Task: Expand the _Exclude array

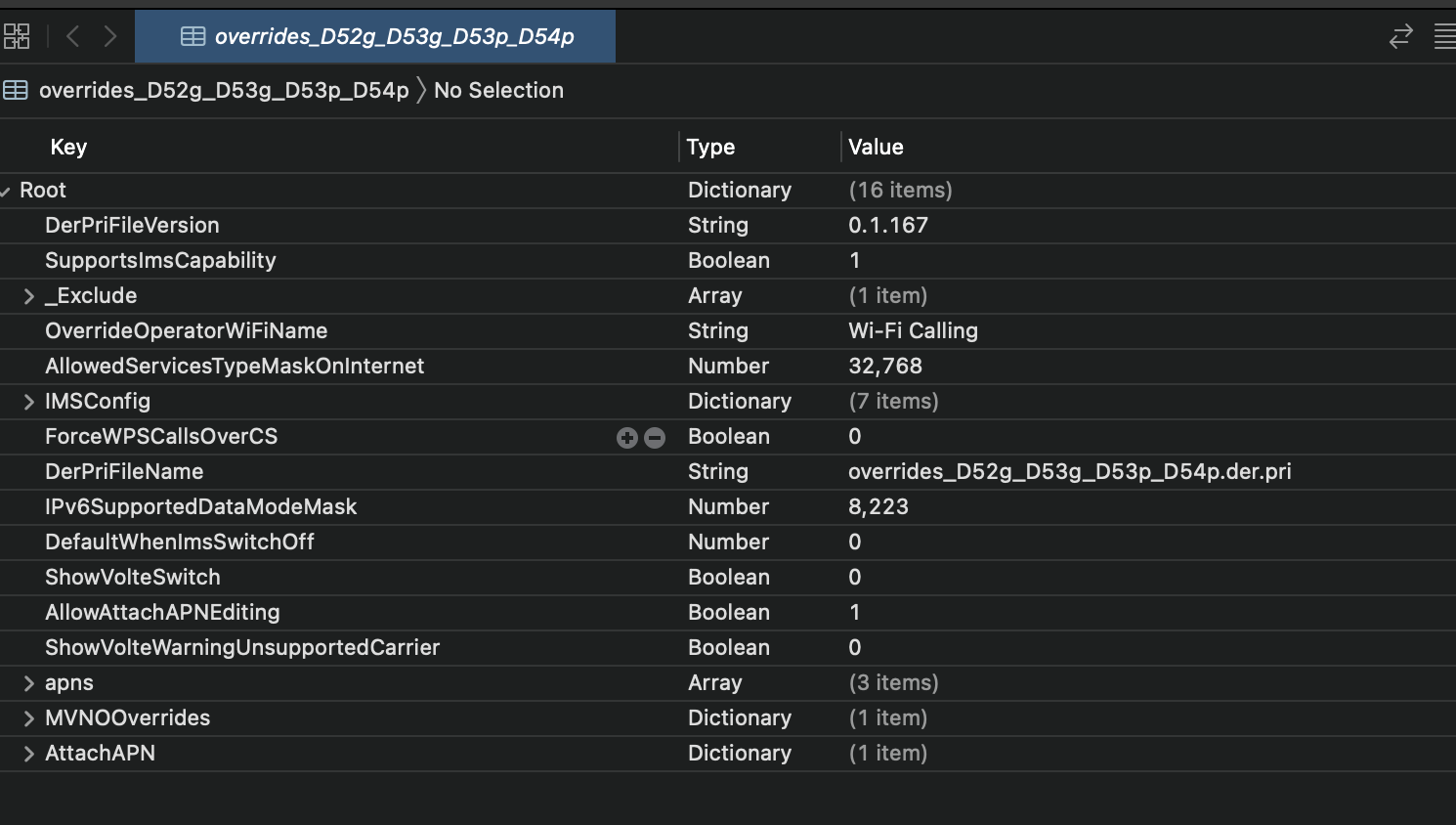Action: point(28,296)
